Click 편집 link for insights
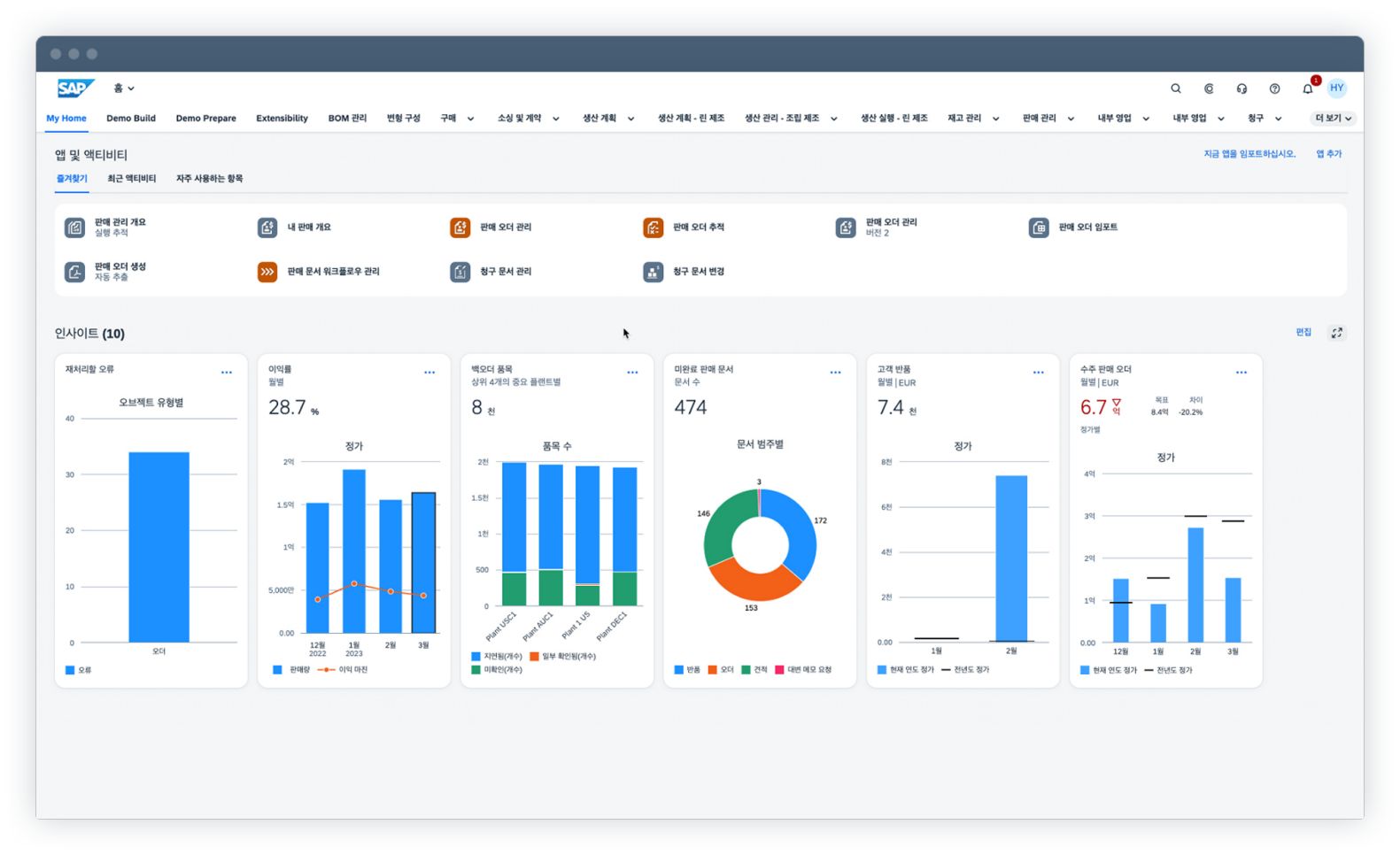The width and height of the screenshot is (1400, 855). 1303,332
